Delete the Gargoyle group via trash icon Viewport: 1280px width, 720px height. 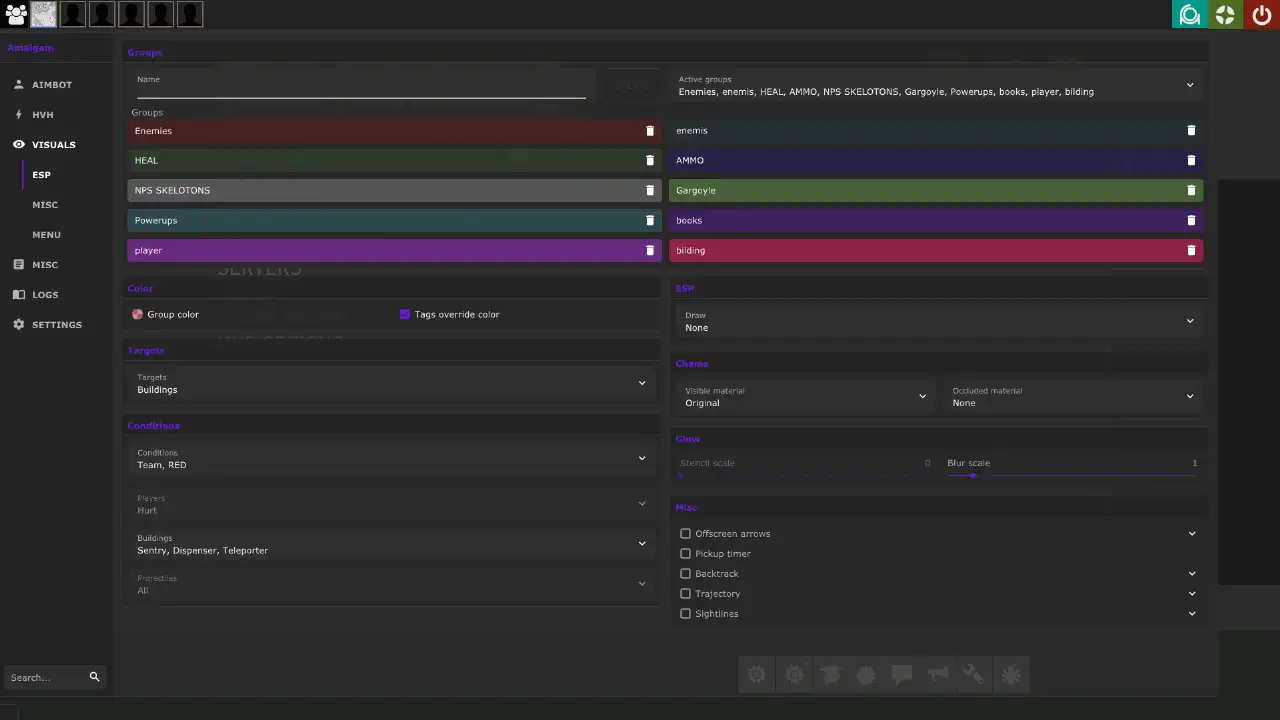[1191, 190]
